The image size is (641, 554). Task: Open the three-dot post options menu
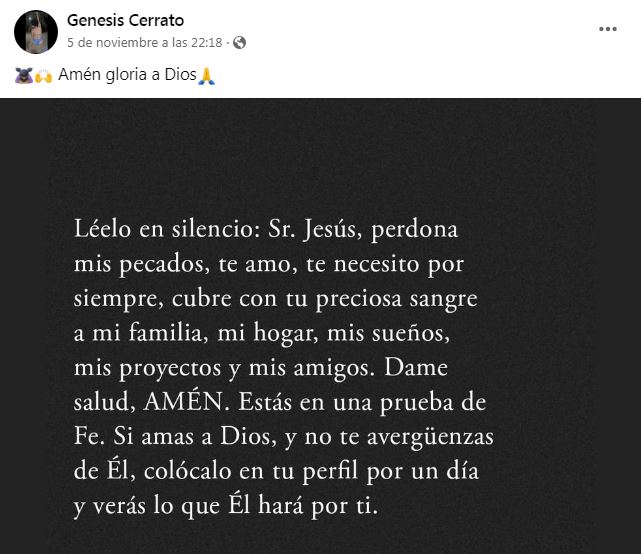pyautogui.click(x=607, y=30)
